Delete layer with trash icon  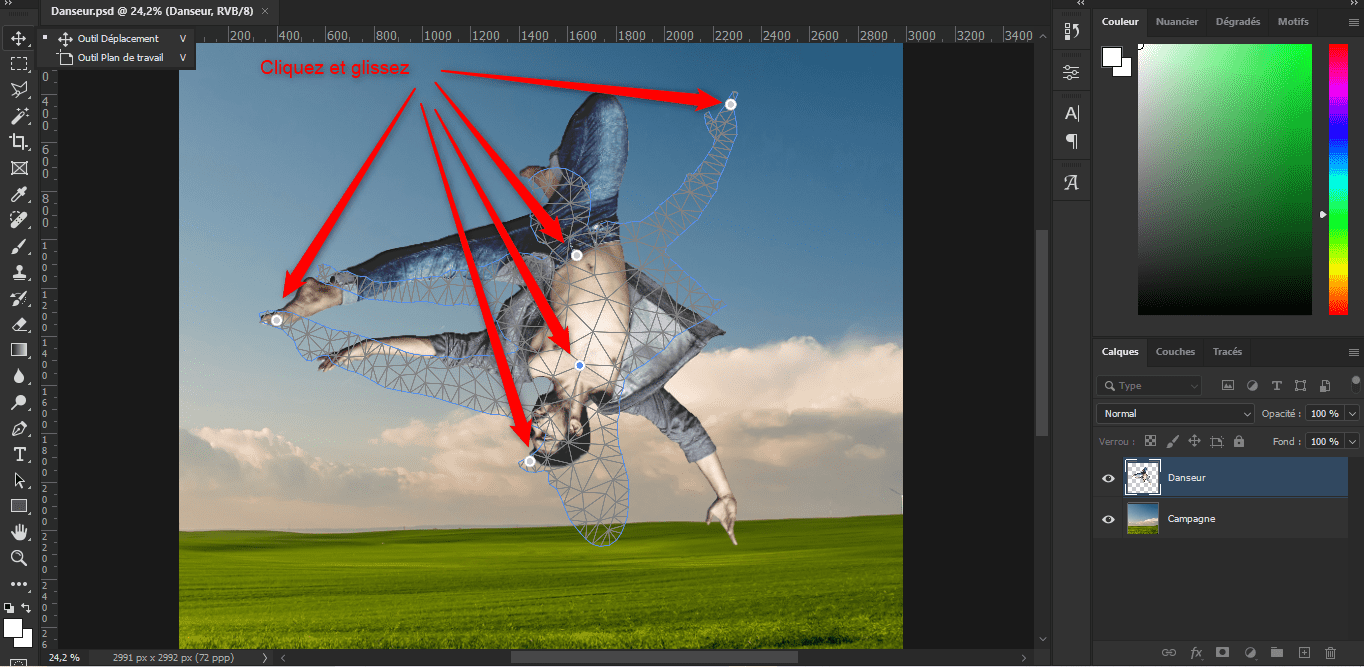coord(1330,652)
